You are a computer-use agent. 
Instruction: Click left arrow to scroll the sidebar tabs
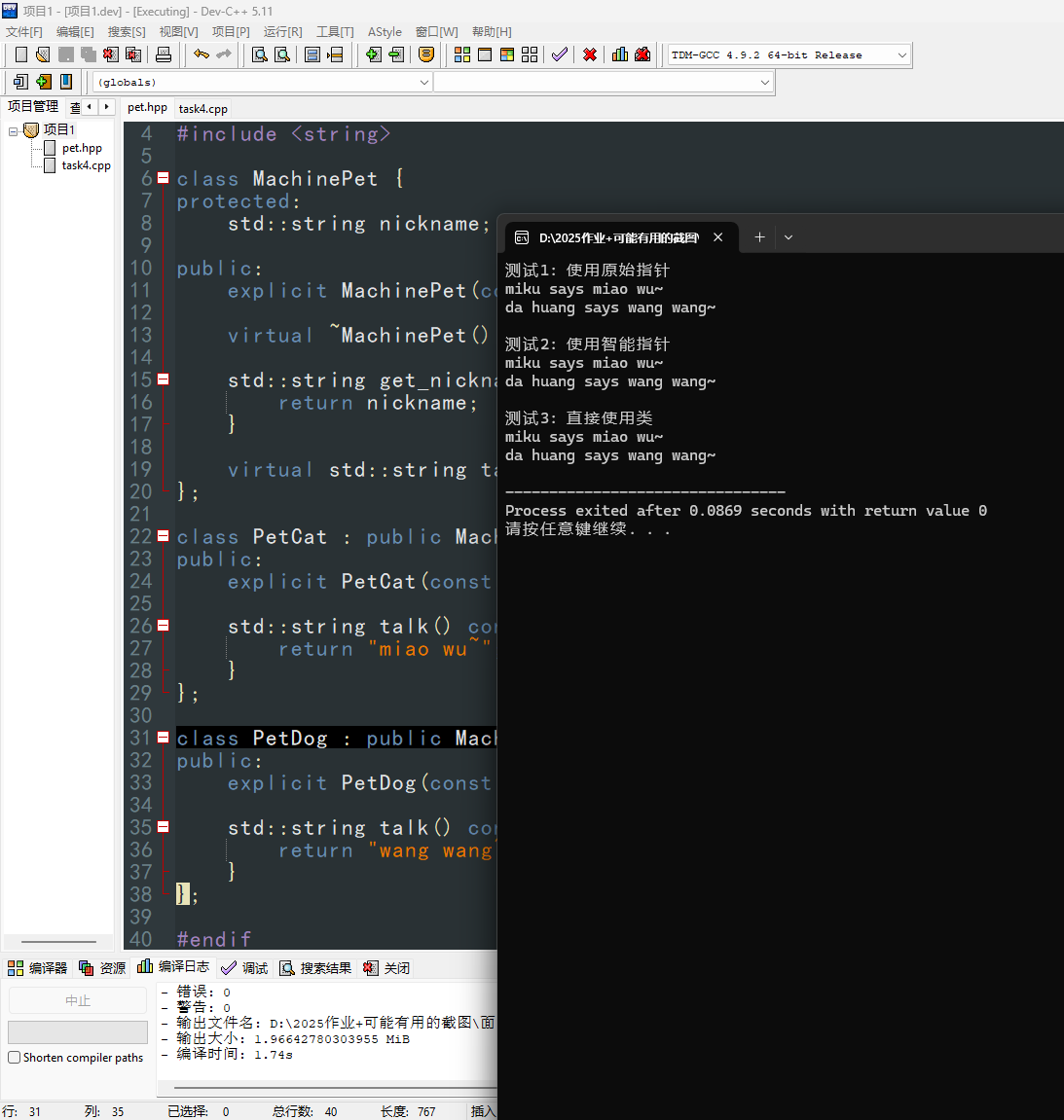(90, 107)
